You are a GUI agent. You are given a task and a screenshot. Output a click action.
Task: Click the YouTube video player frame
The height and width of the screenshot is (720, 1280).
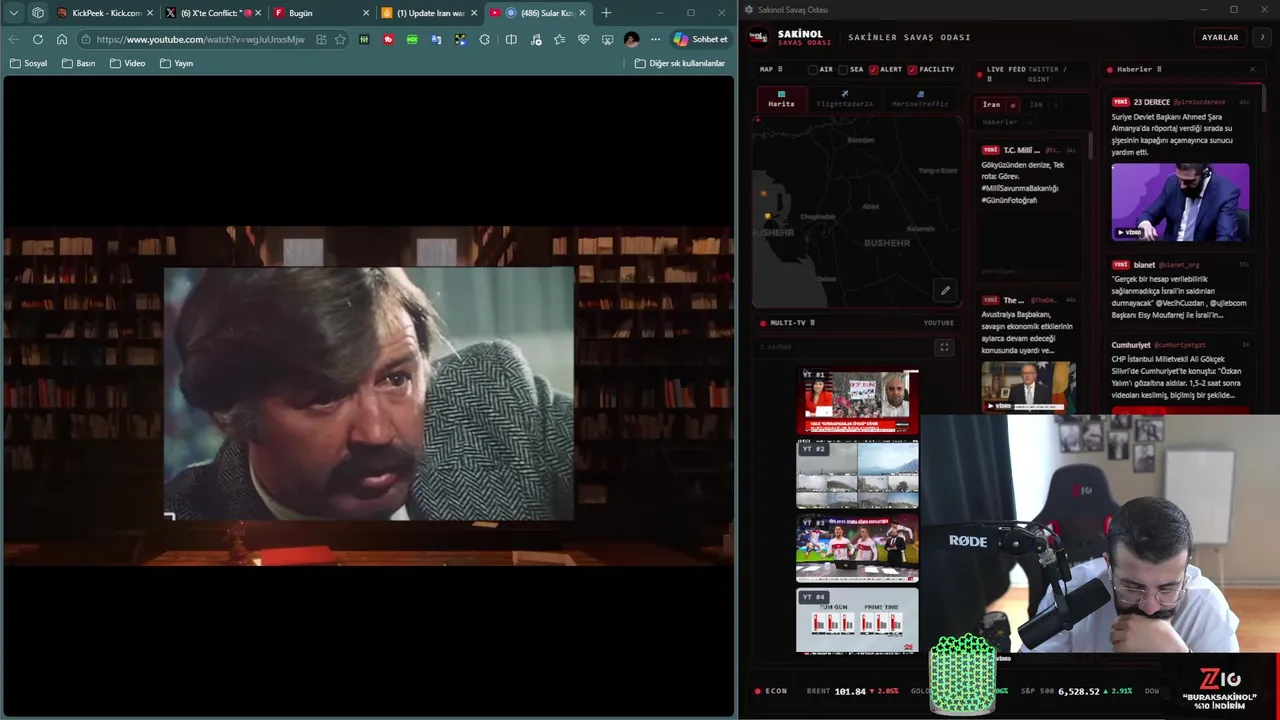coord(368,395)
